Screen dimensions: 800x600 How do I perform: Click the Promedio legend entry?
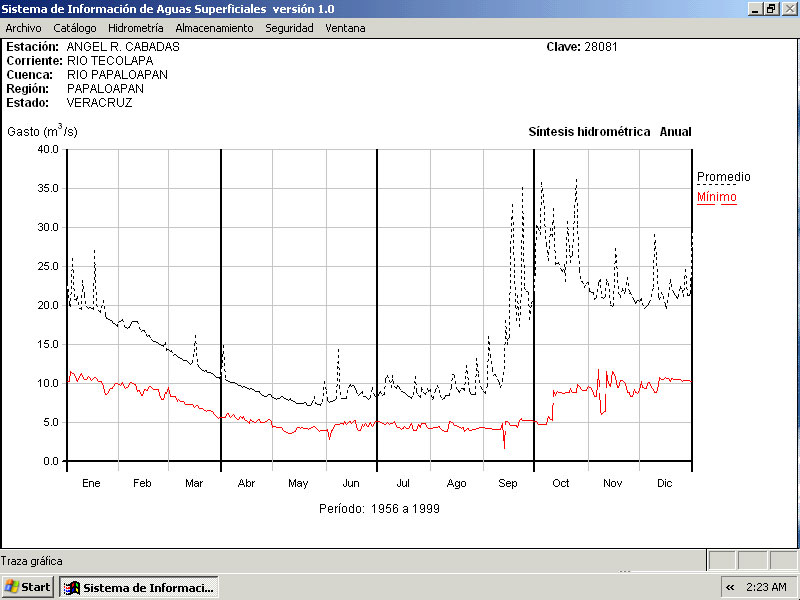(723, 177)
